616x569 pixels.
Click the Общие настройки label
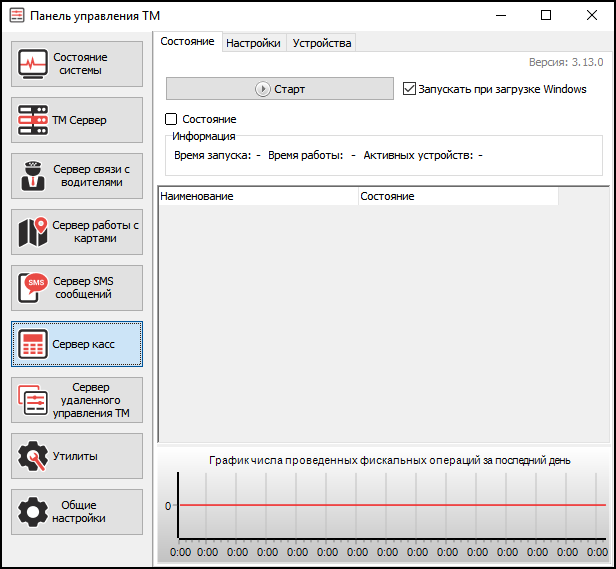pyautogui.click(x=79, y=512)
